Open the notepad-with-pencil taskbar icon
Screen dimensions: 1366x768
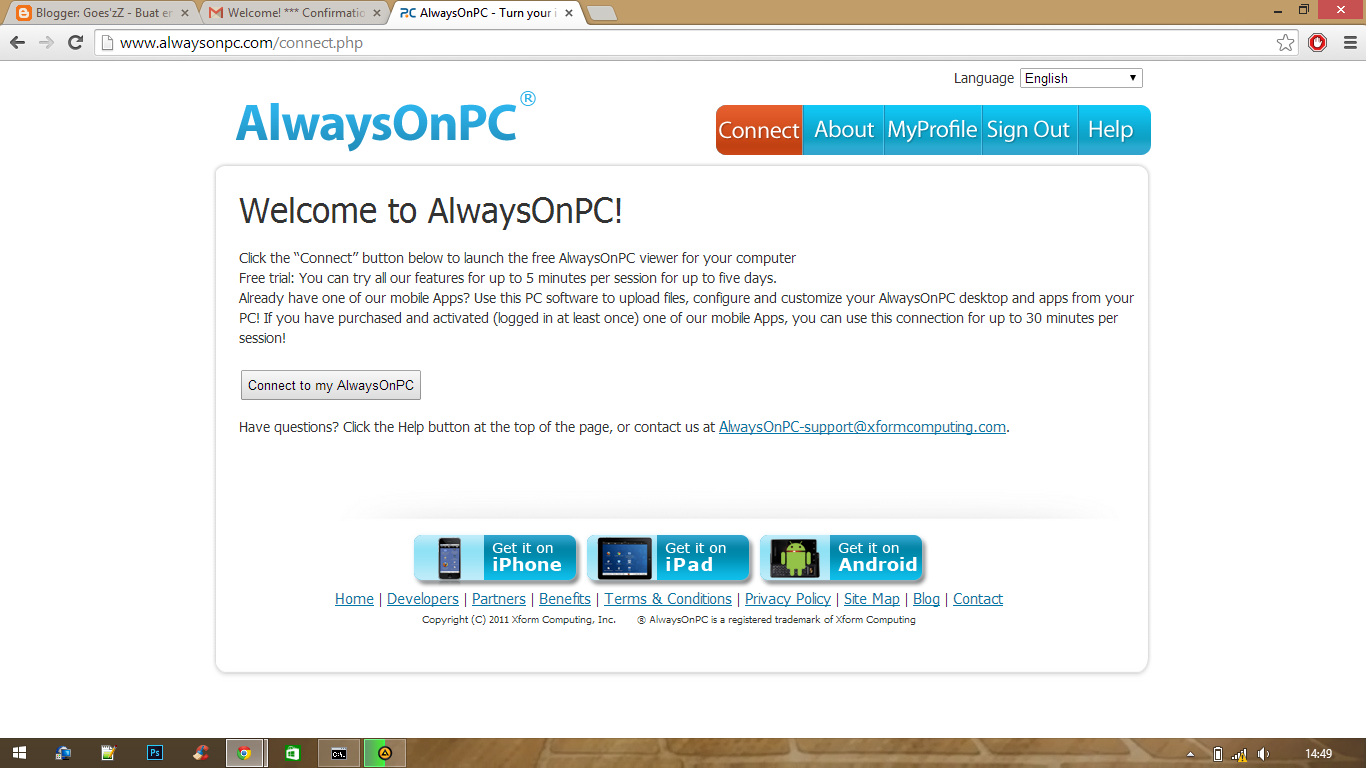(x=109, y=753)
